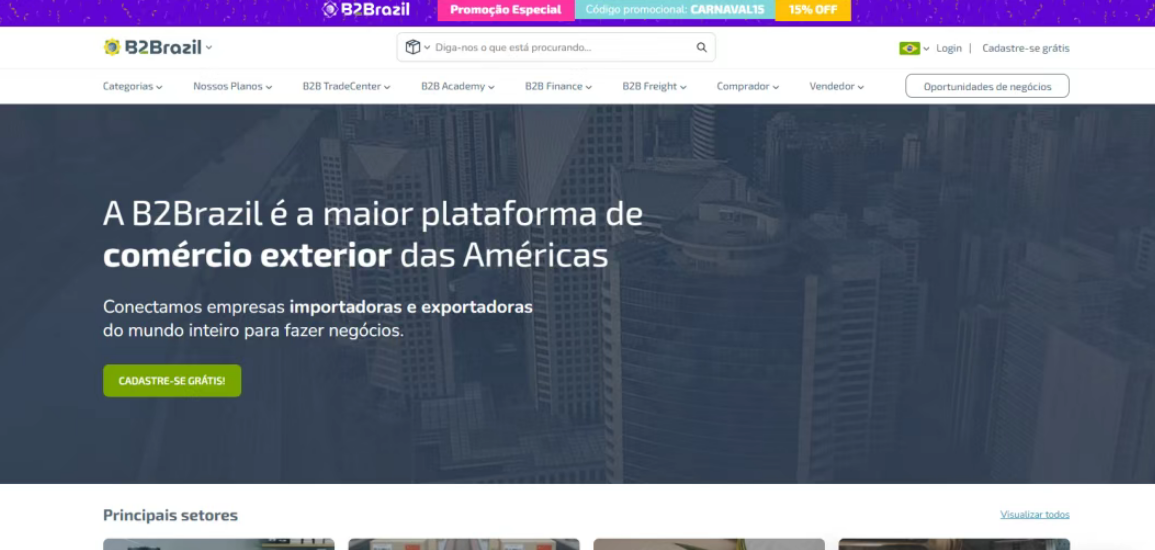This screenshot has width=1155, height=550.
Task: Click the Login link
Action: click(x=948, y=48)
